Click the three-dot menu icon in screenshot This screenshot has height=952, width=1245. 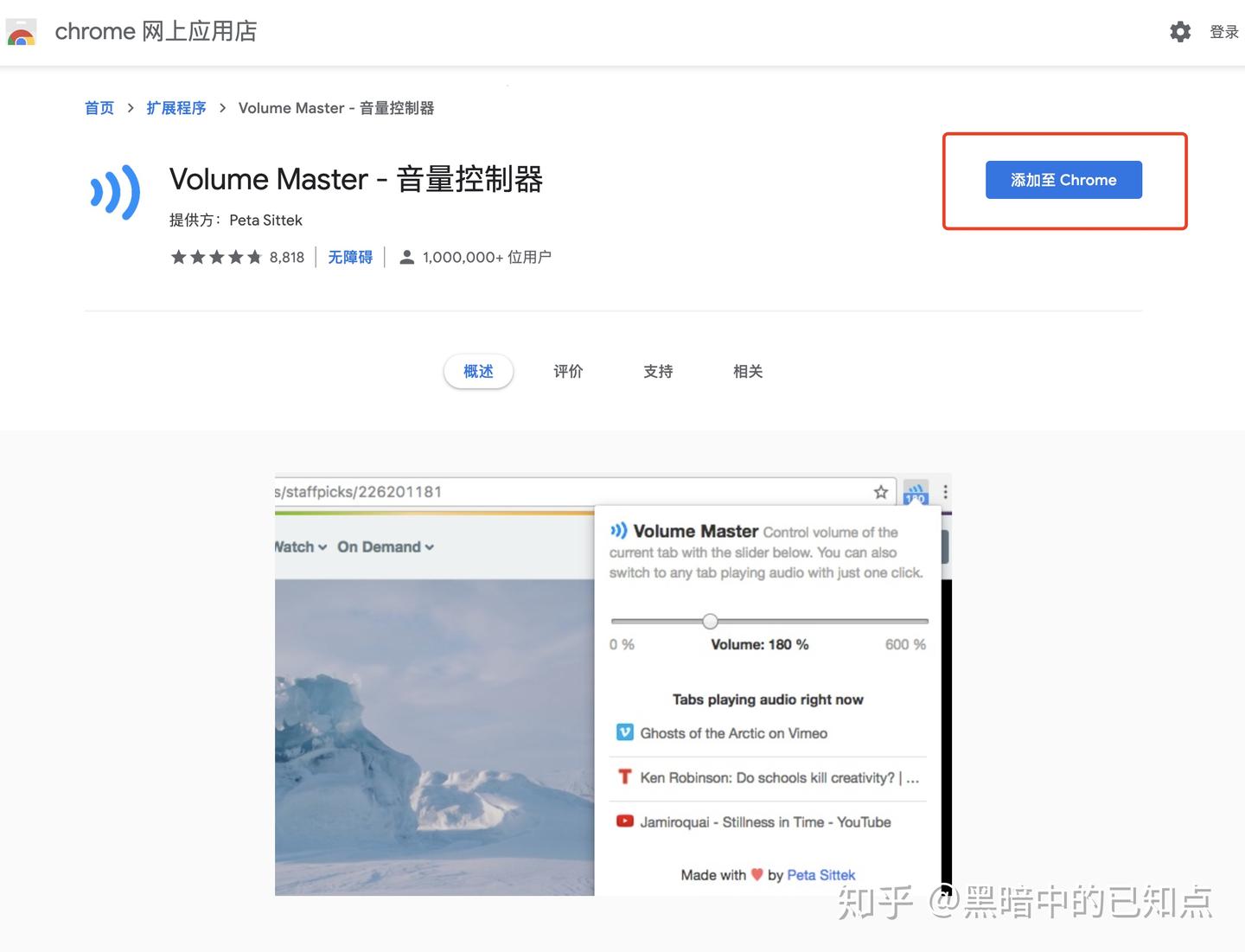(x=945, y=492)
